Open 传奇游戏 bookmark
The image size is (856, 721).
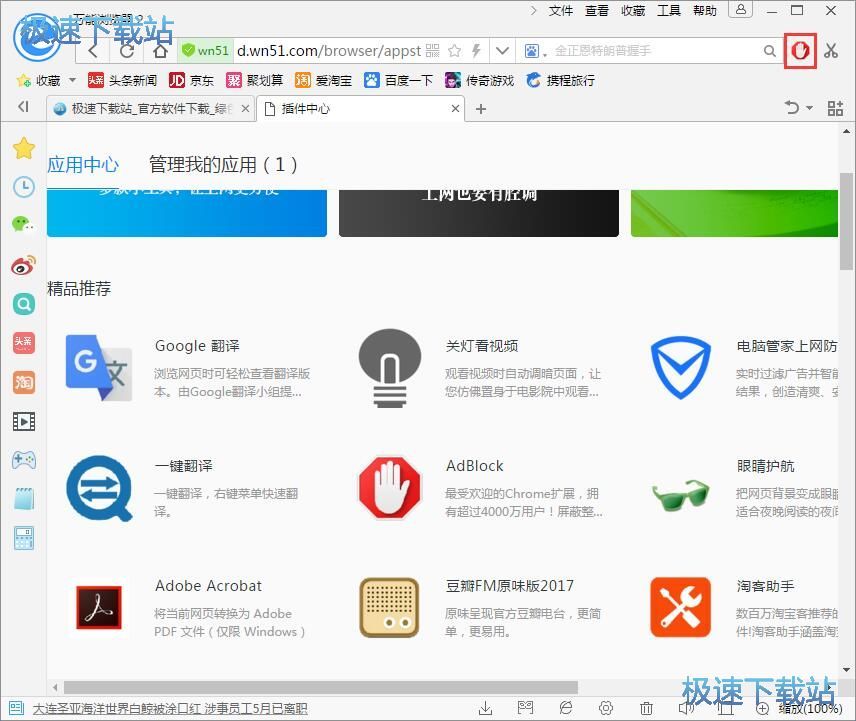[479, 80]
